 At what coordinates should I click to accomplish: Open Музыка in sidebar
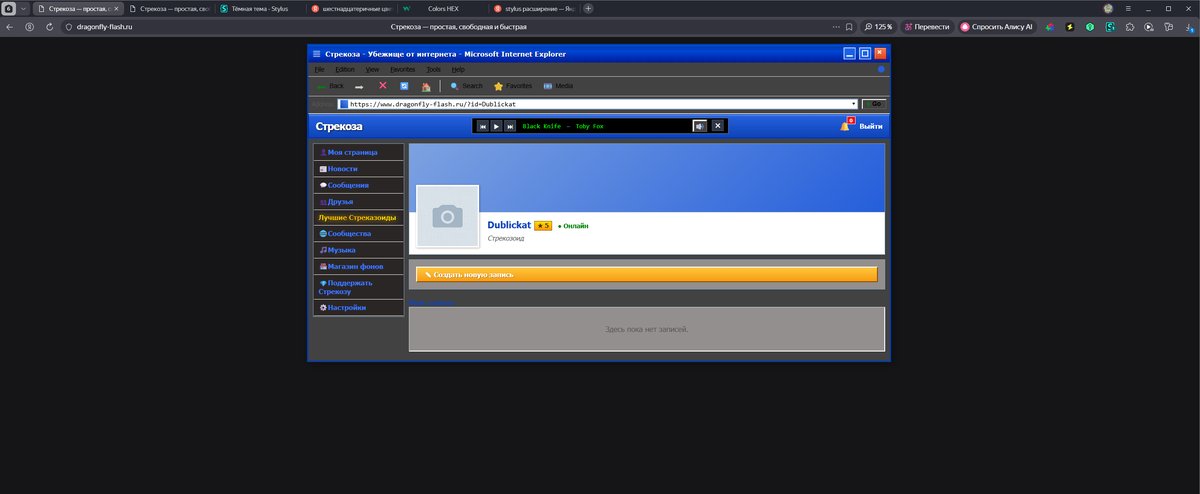[359, 250]
